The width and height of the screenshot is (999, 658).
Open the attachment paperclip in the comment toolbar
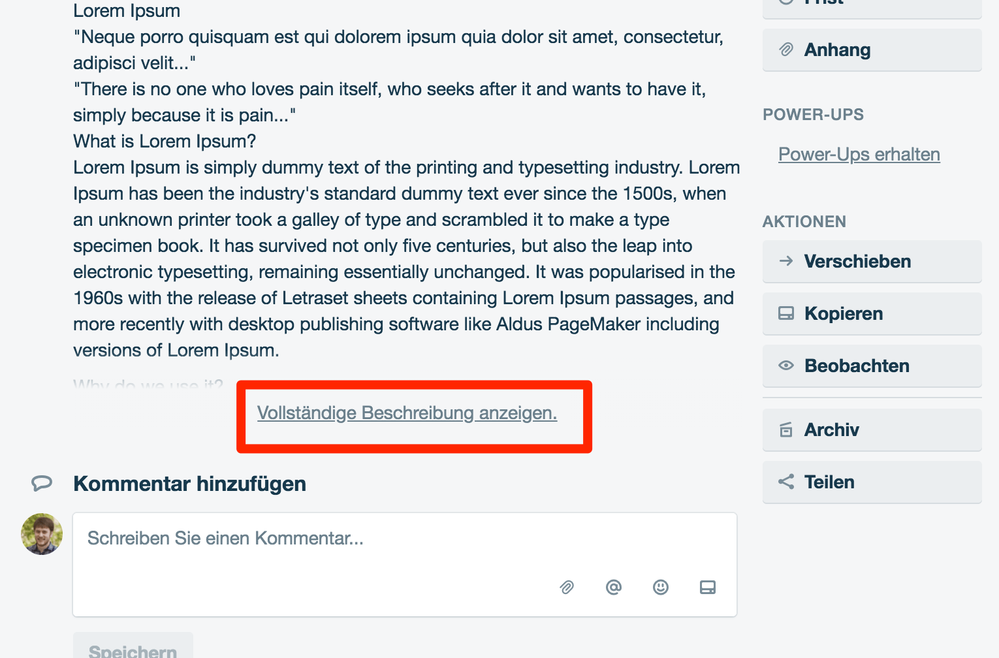(x=567, y=587)
